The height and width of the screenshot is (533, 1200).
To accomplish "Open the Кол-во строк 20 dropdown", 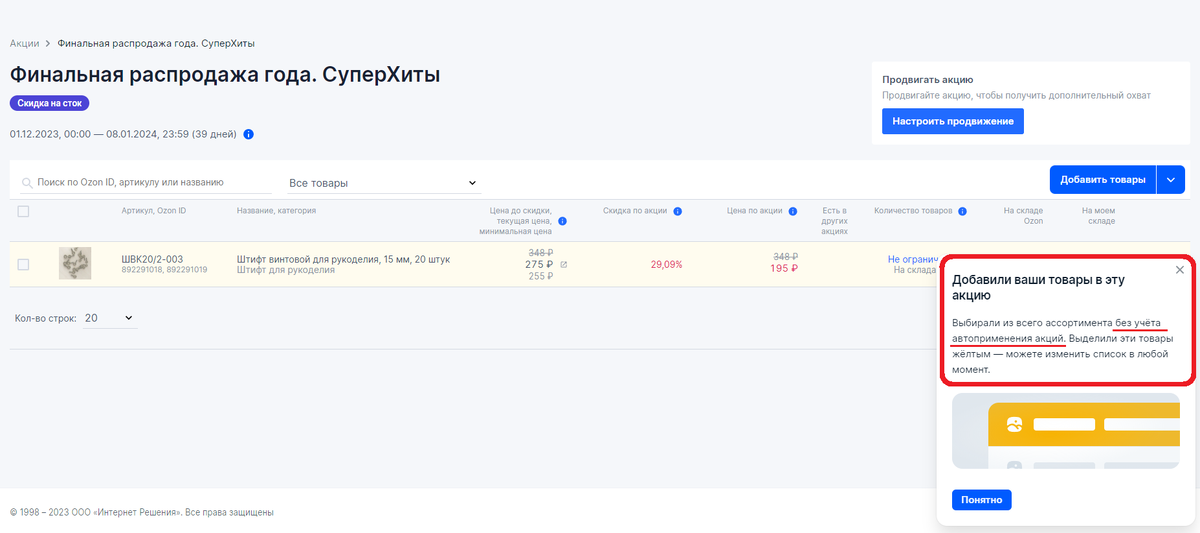I will click(108, 318).
